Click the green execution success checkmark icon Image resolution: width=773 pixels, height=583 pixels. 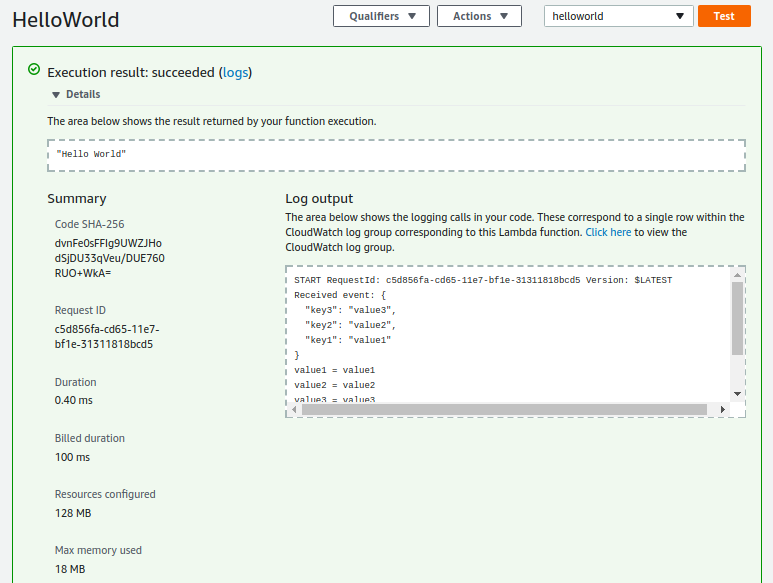[x=34, y=71]
